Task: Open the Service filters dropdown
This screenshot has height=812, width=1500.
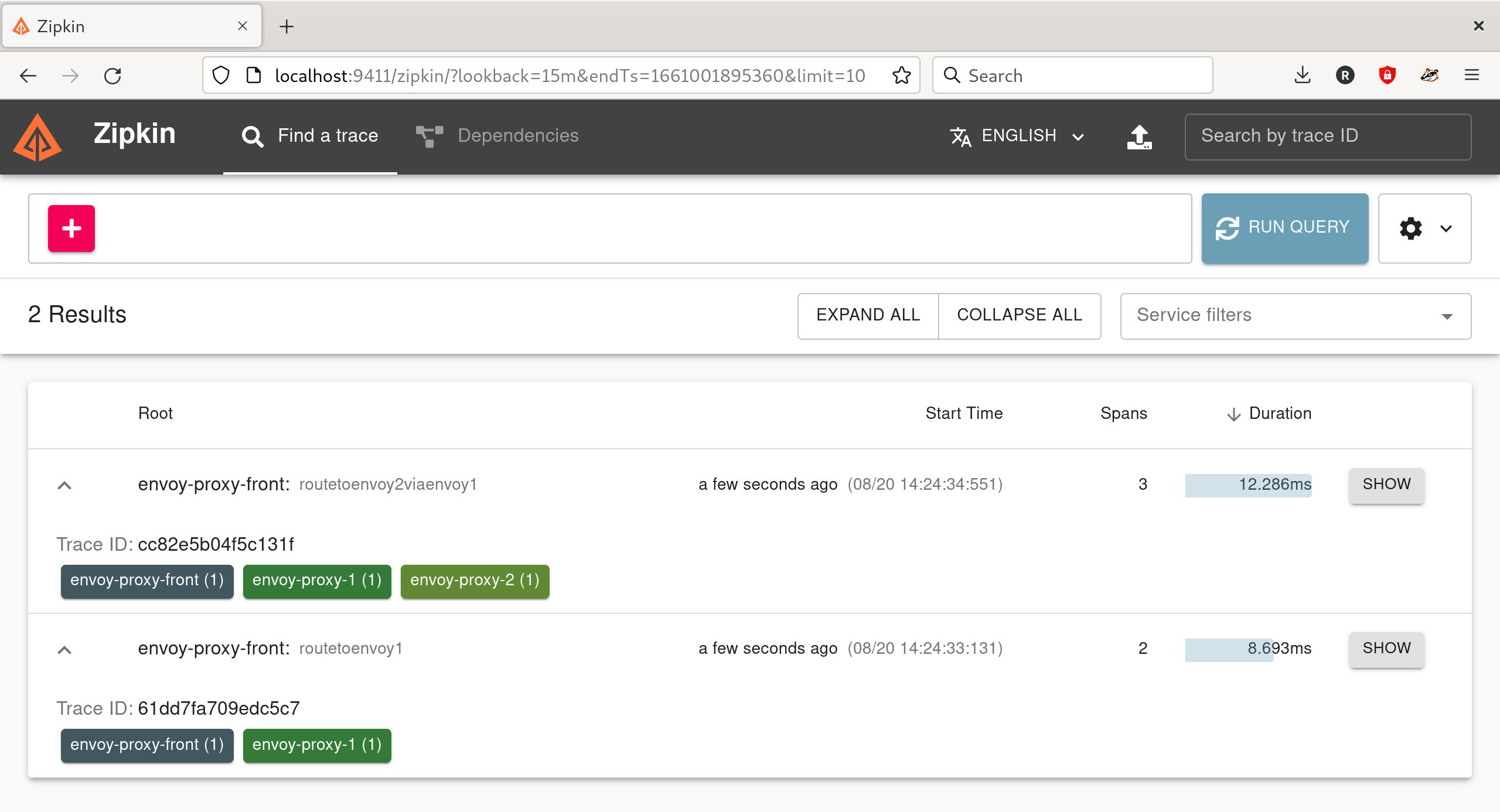Action: click(x=1295, y=316)
